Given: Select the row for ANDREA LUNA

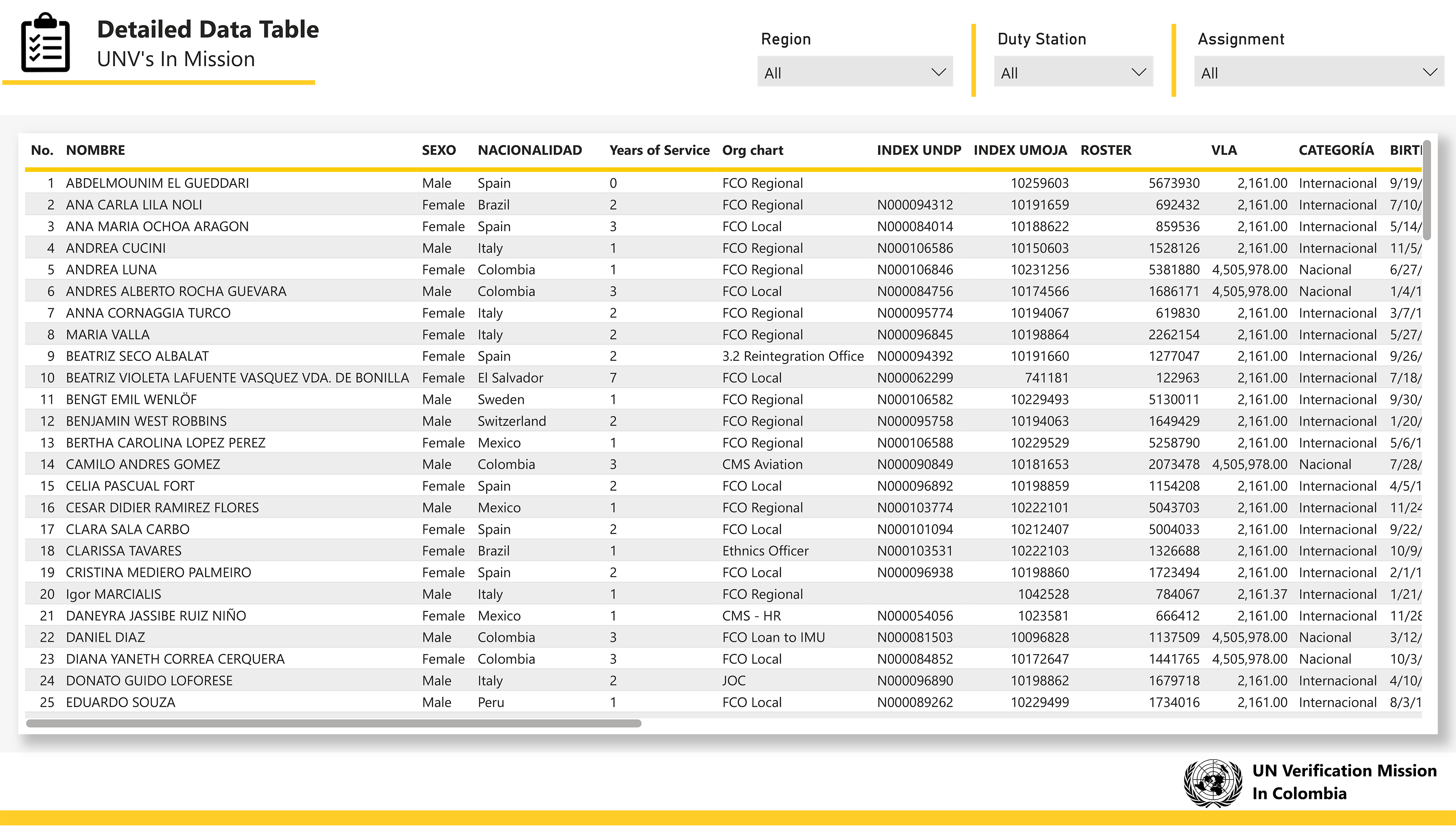Looking at the screenshot, I should [111, 269].
